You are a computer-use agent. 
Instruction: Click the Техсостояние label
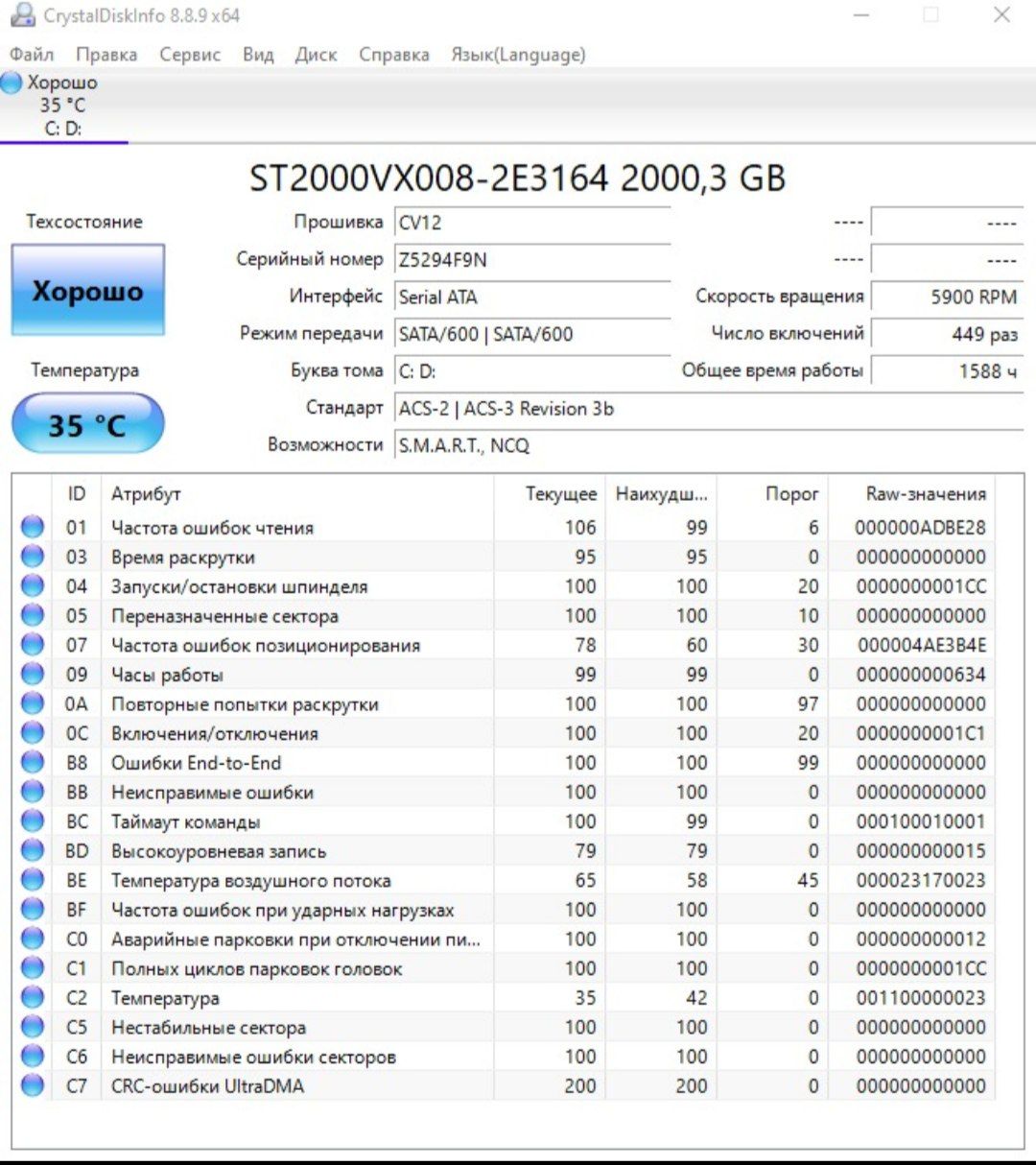84,222
